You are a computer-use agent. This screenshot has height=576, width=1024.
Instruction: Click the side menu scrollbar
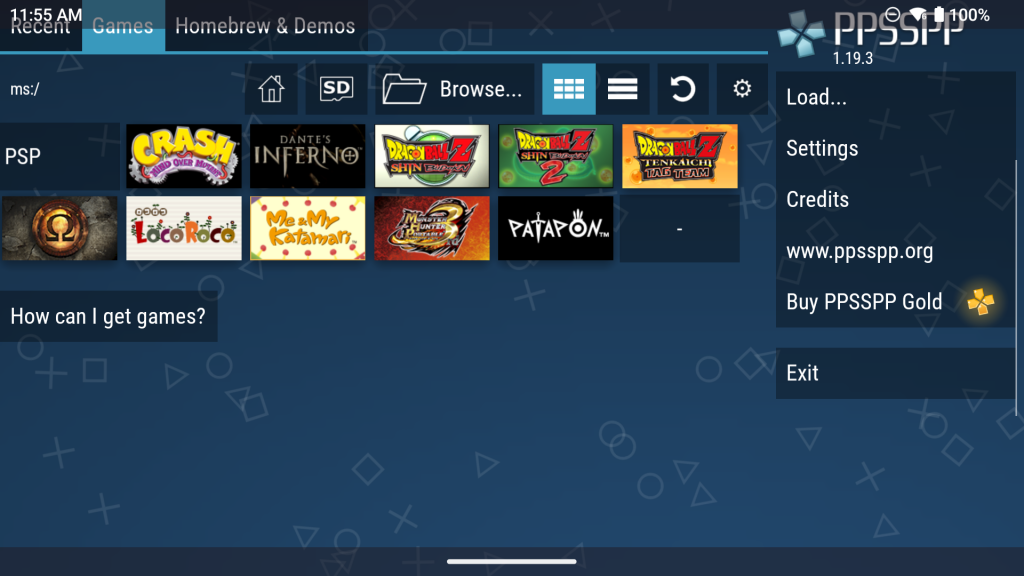[1016, 287]
